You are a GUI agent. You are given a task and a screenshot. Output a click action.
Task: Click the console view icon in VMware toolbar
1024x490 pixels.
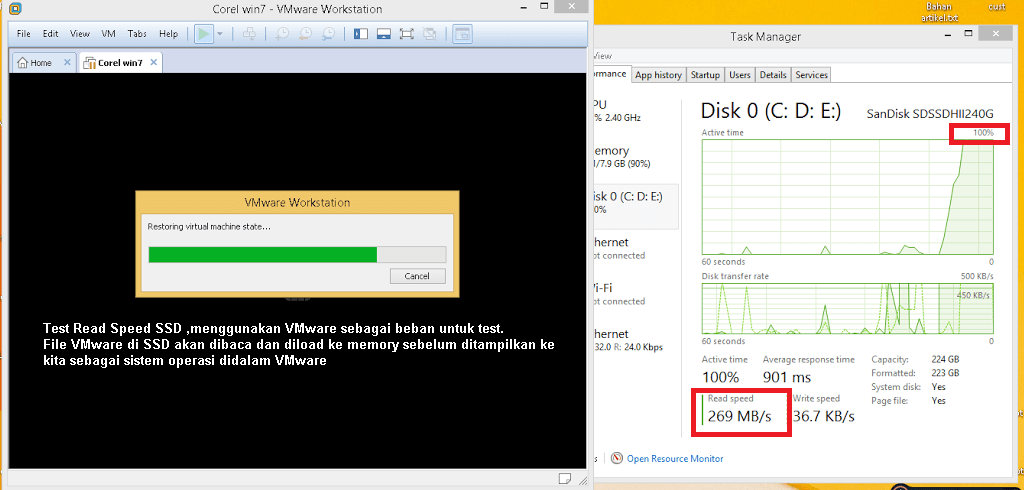pyautogui.click(x=462, y=33)
